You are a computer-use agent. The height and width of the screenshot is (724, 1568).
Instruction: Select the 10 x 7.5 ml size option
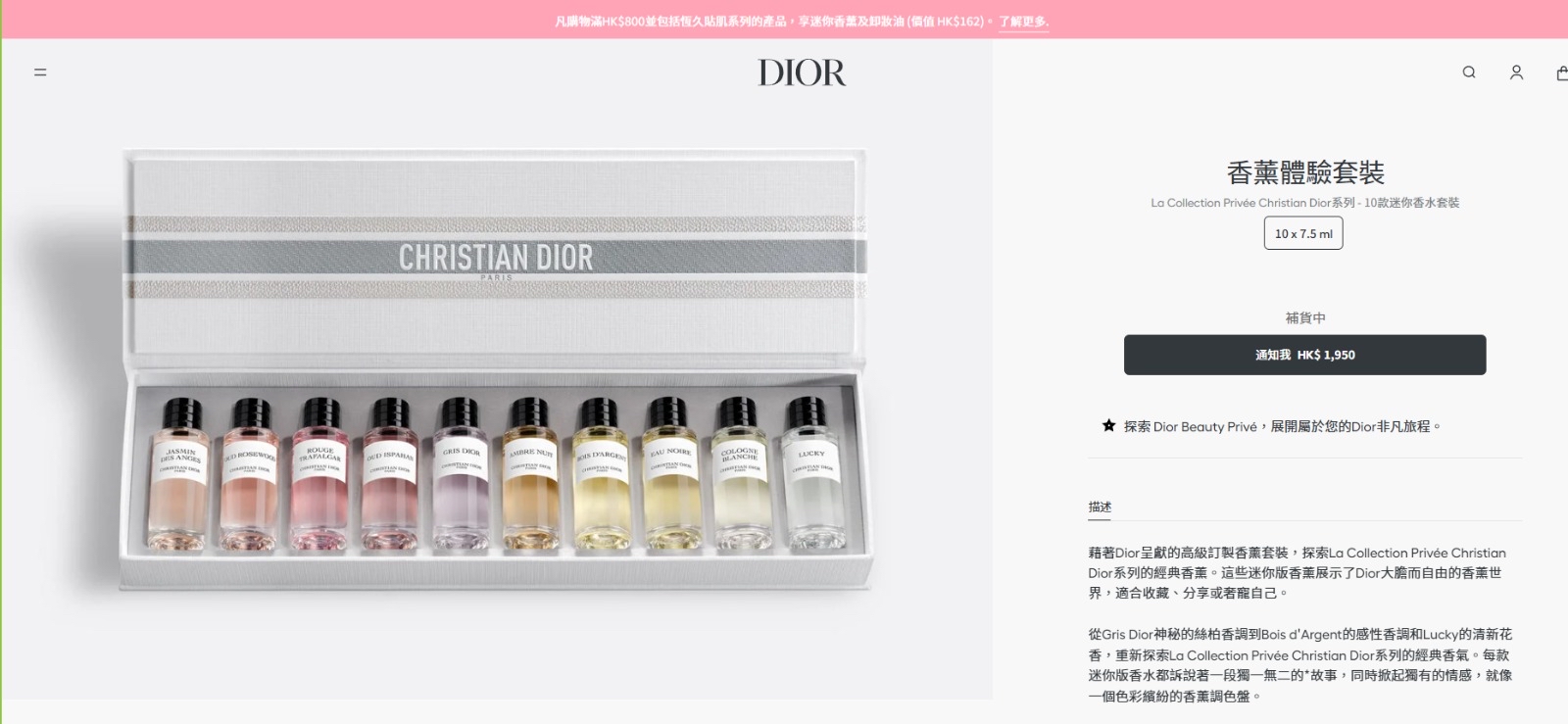click(x=1303, y=233)
